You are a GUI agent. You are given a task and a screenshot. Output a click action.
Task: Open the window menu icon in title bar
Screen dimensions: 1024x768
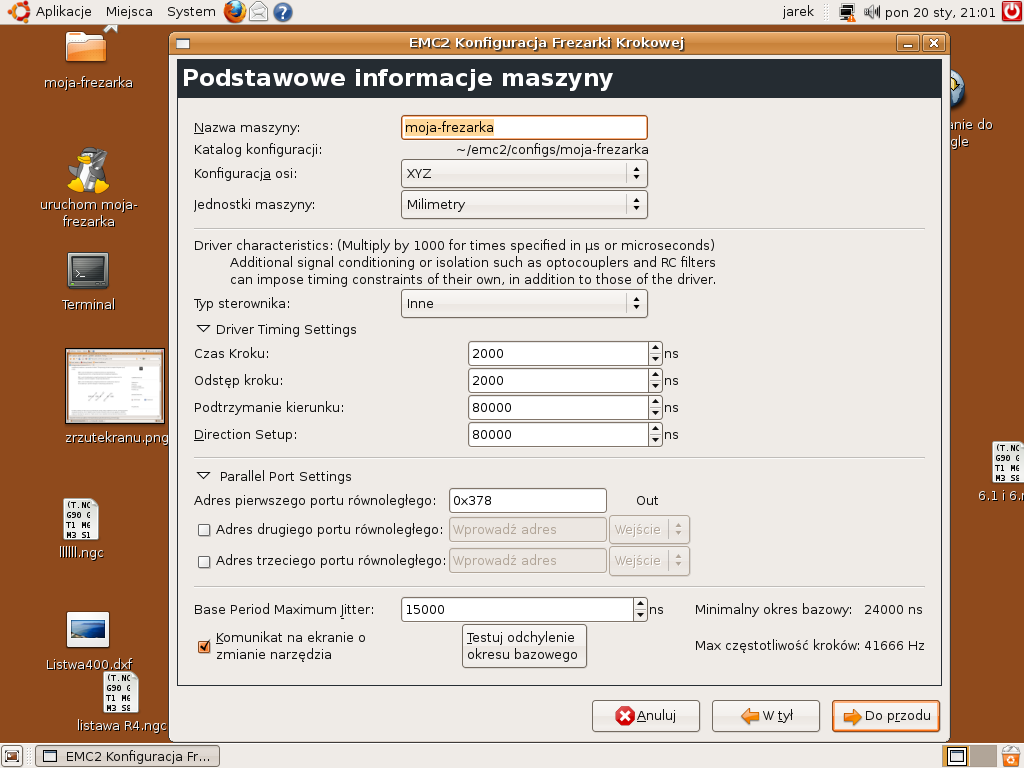click(x=183, y=44)
